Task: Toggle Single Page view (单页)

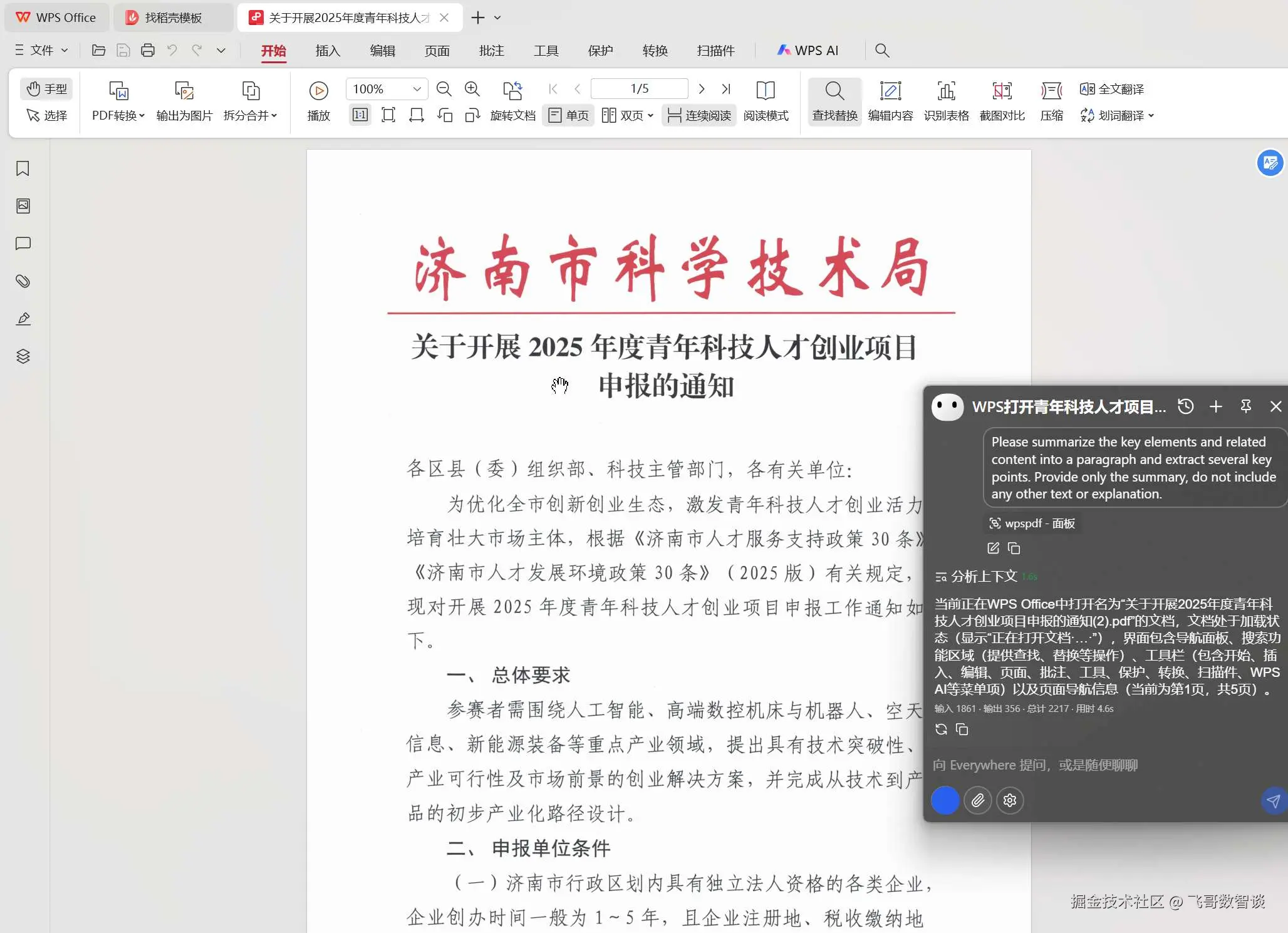Action: [x=568, y=115]
